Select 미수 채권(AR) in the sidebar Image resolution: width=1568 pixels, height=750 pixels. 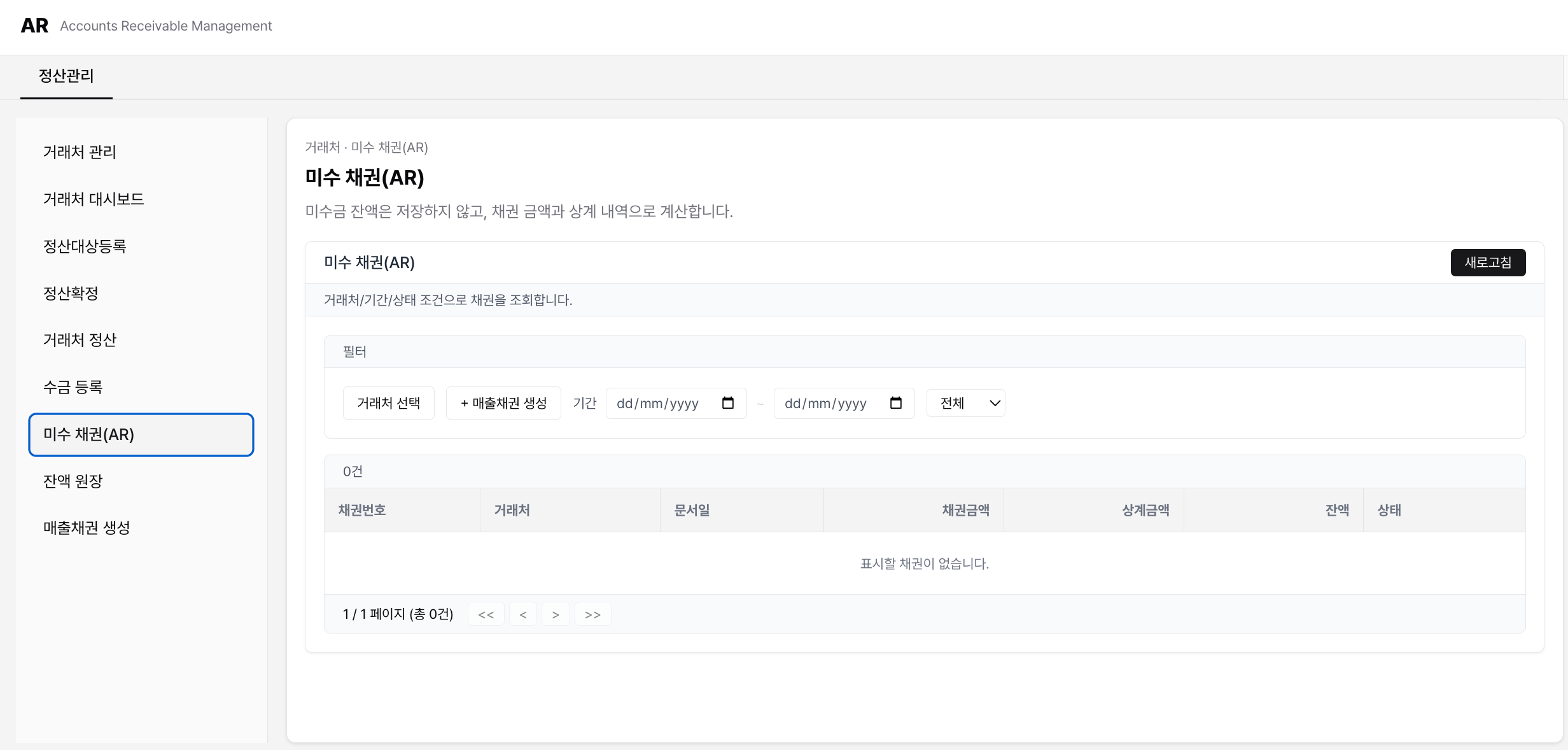[141, 435]
